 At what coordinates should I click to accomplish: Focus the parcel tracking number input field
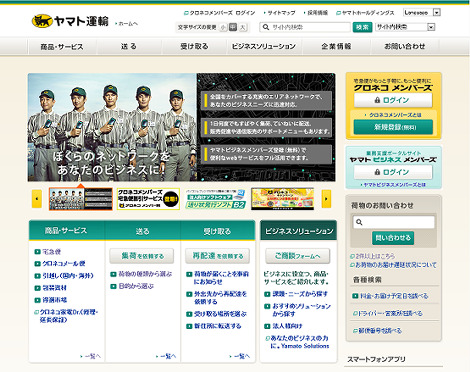pyautogui.click(x=394, y=222)
